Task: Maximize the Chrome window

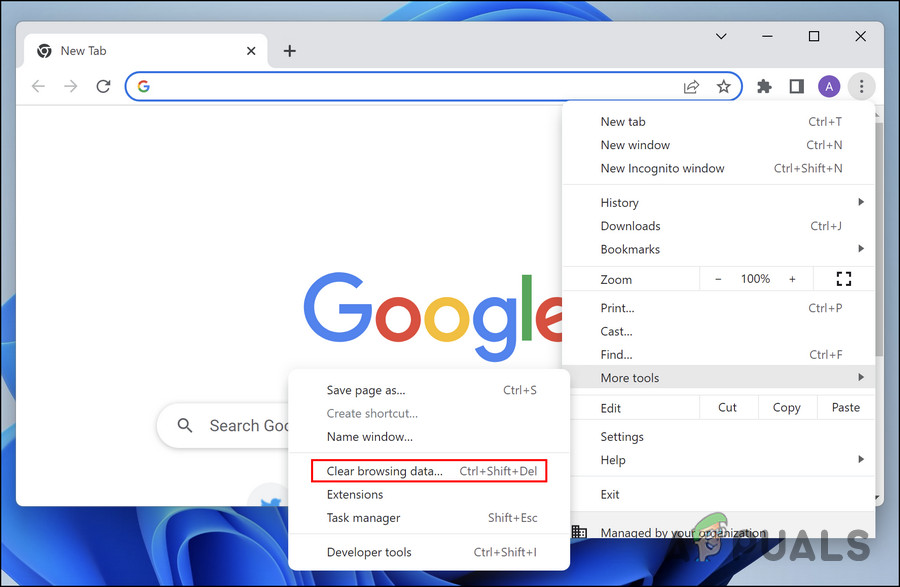Action: (x=813, y=36)
